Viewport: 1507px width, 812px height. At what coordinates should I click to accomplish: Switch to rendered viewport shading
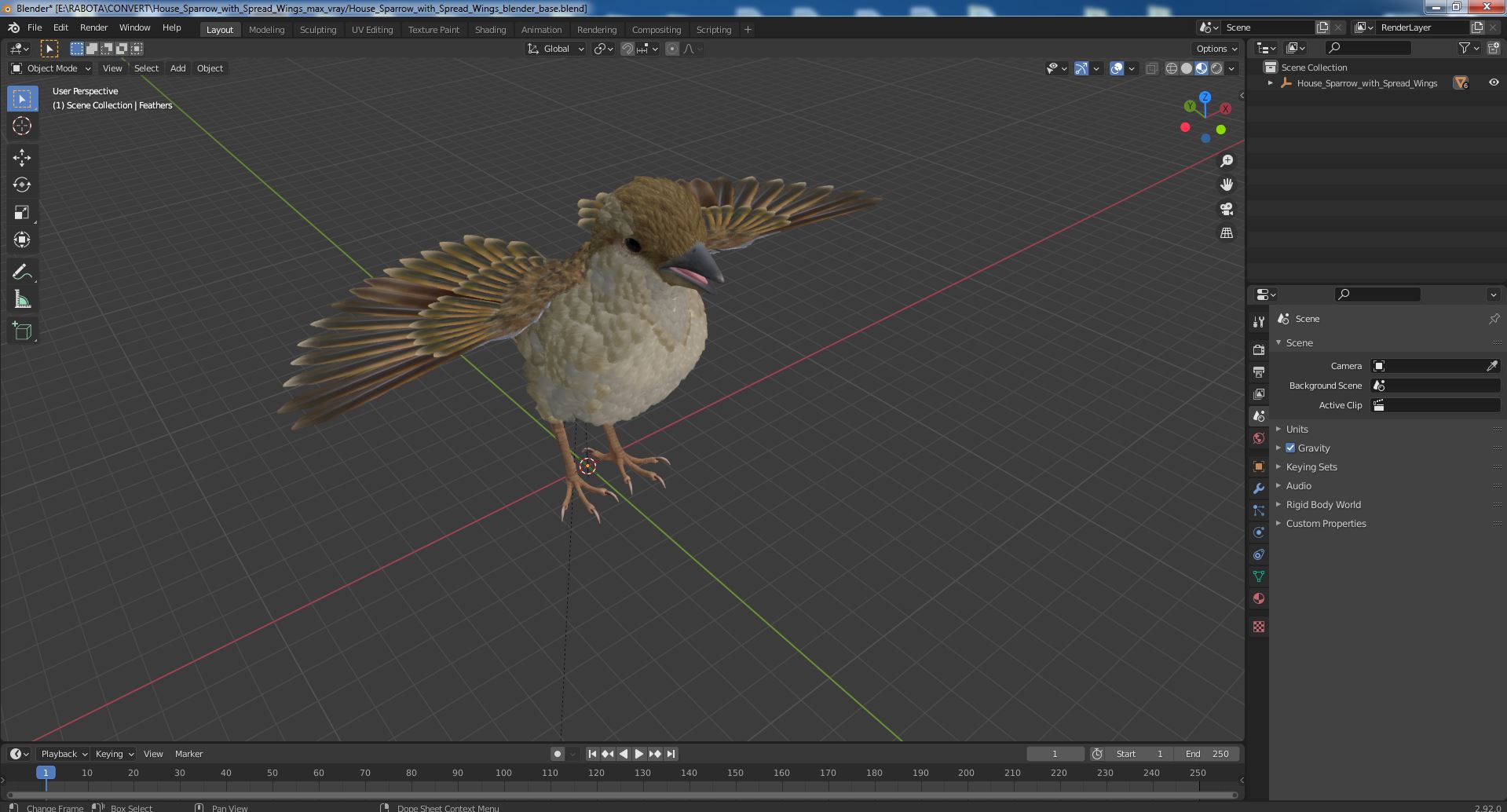tap(1216, 68)
